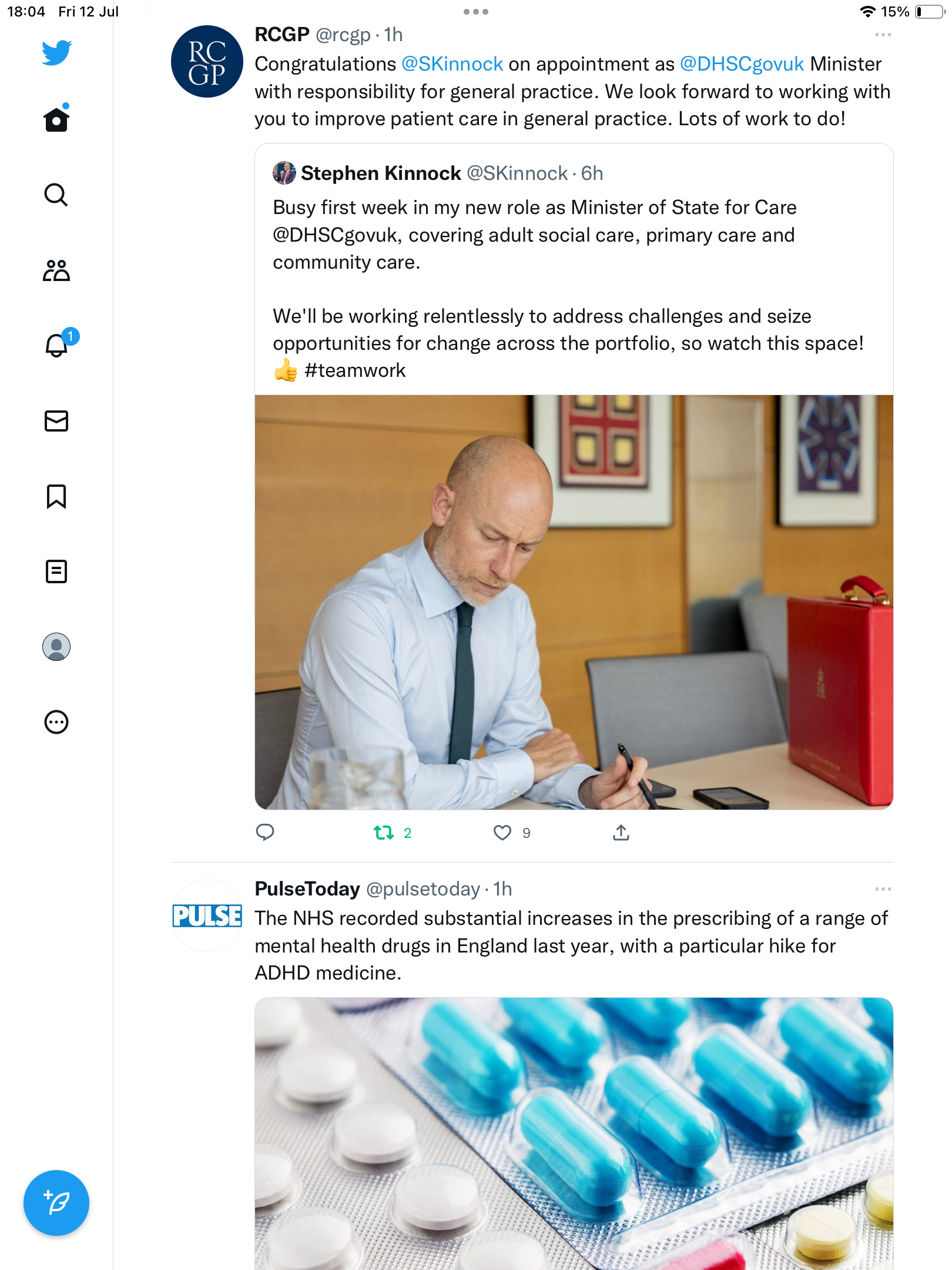Tap the Twitter bird logo
Viewport: 952px width, 1270px height.
(56, 53)
